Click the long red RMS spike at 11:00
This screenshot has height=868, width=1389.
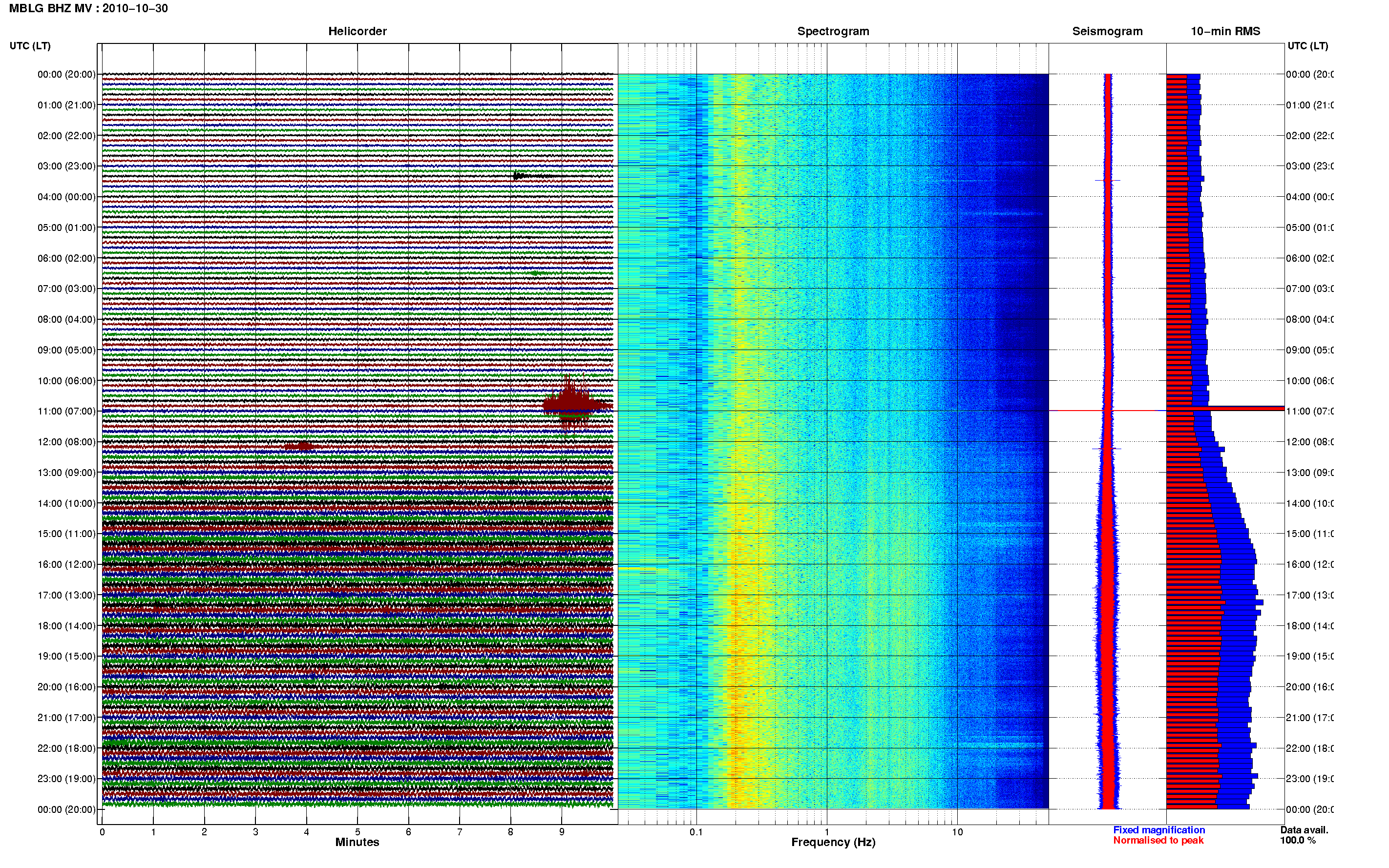point(1226,409)
